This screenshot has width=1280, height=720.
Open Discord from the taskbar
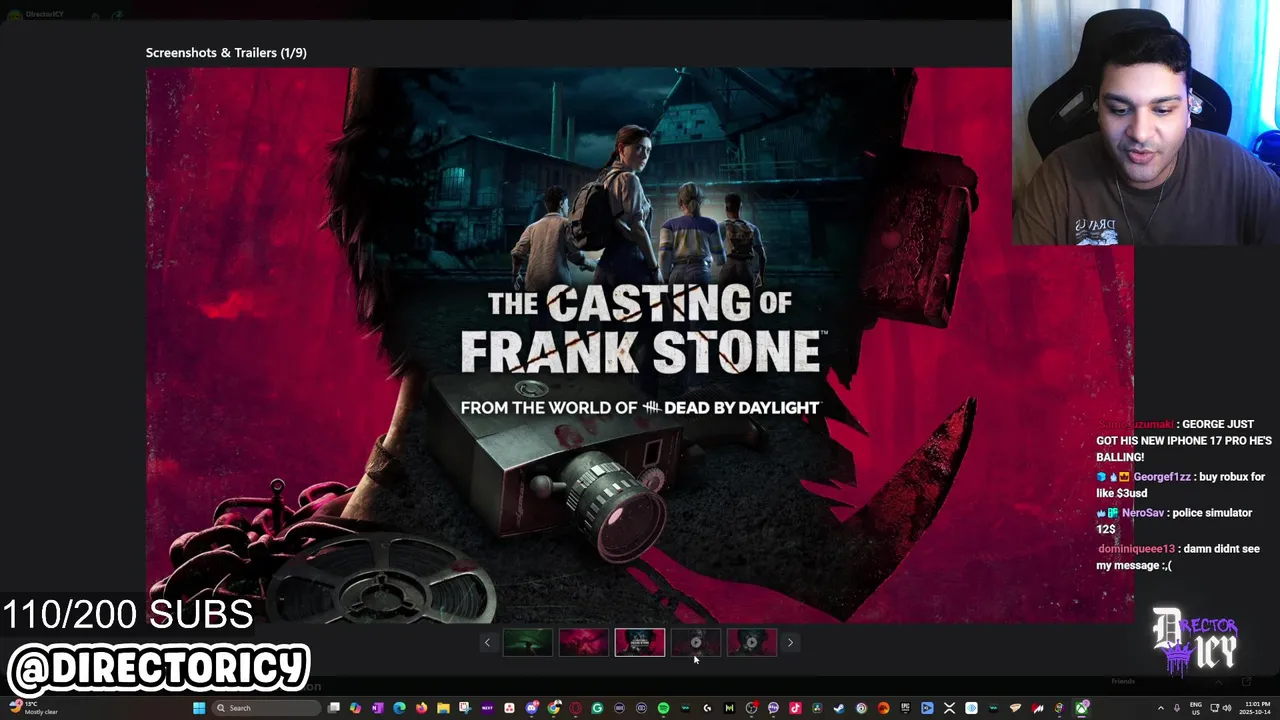point(531,708)
